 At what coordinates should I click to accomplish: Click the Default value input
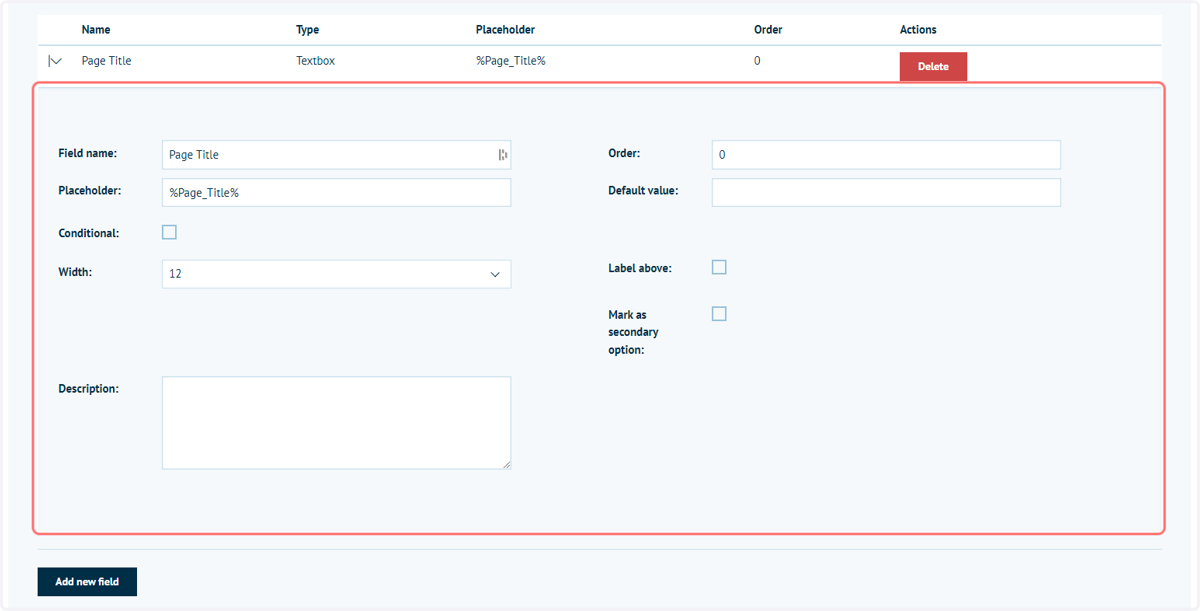[886, 192]
